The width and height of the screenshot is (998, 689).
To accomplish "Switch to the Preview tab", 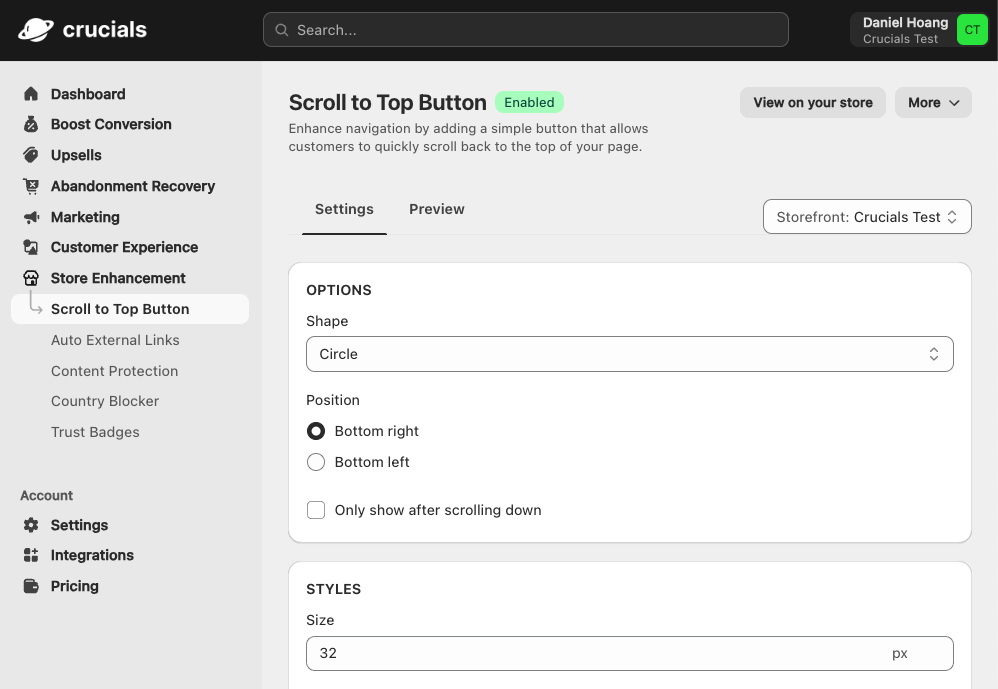I will pos(437,209).
